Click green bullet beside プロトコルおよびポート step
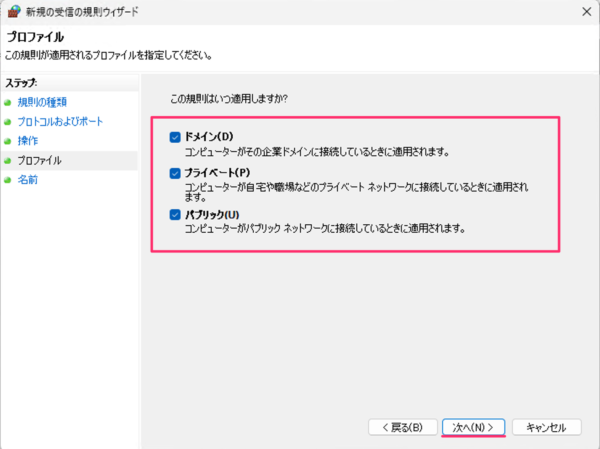Image resolution: width=600 pixels, height=449 pixels. pos(8,122)
